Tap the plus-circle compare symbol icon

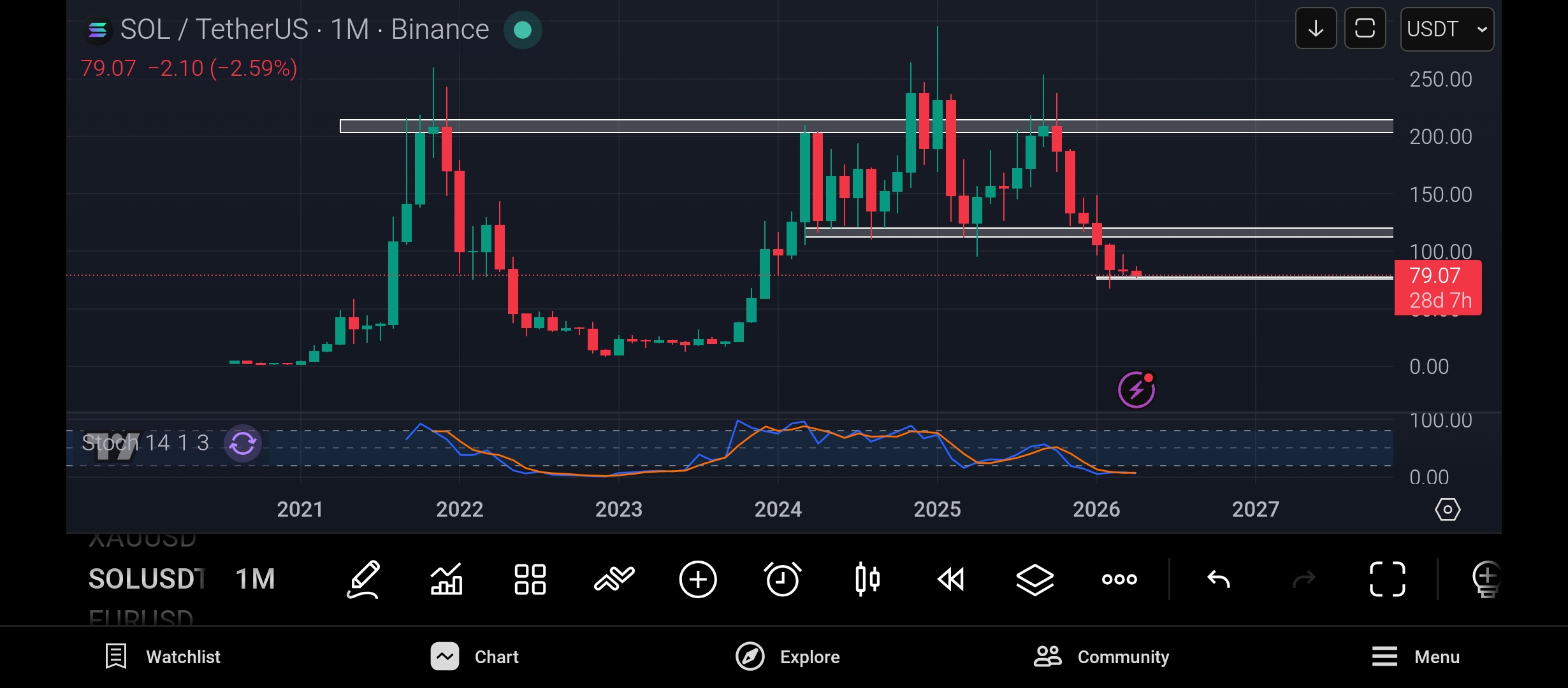[x=698, y=579]
